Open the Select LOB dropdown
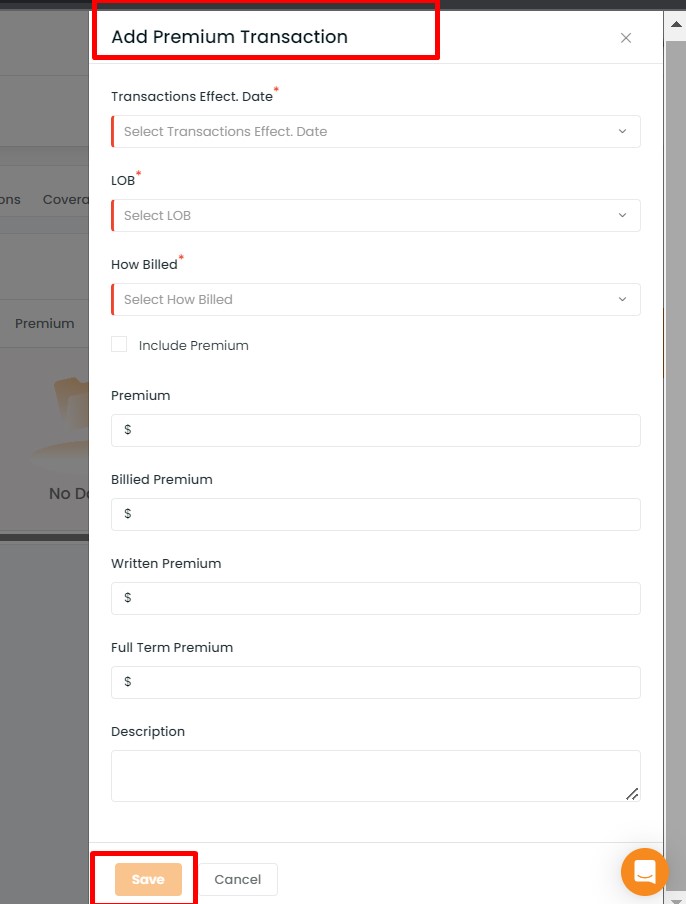The width and height of the screenshot is (686, 904). pos(375,216)
